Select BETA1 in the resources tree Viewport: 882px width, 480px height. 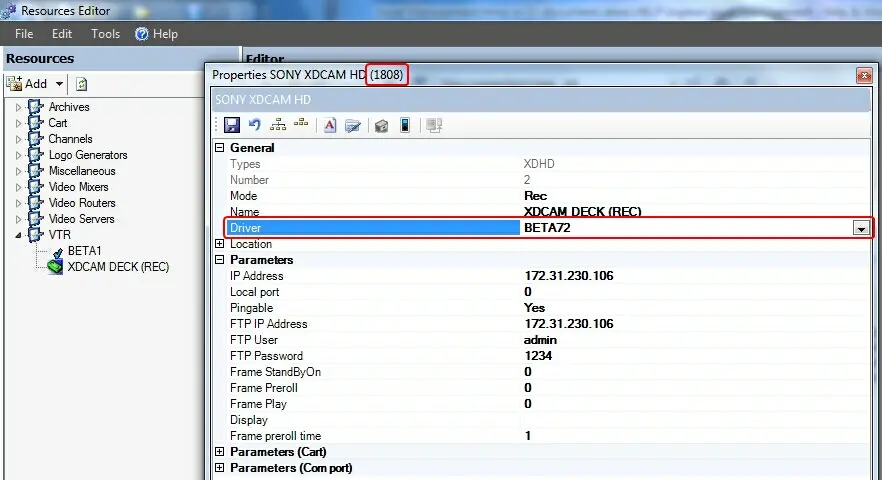coord(85,251)
